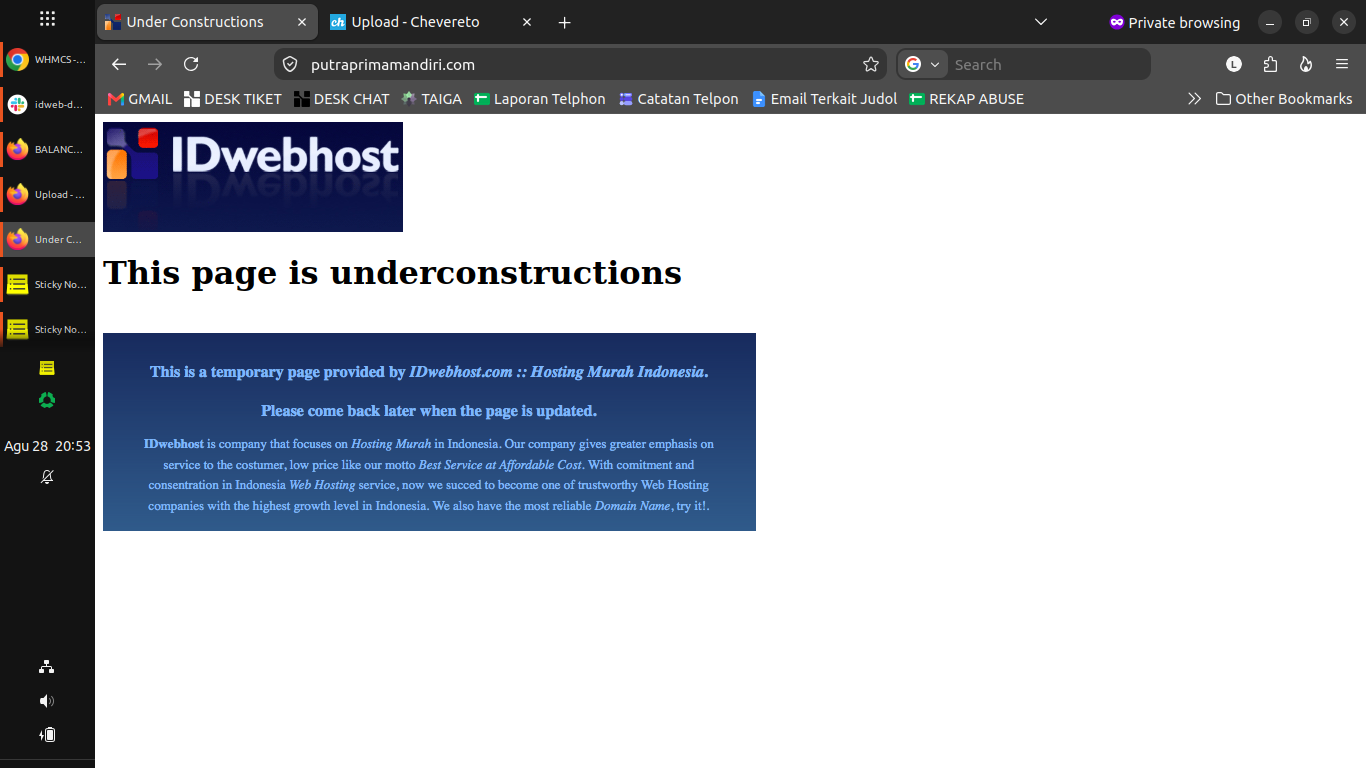Open the Google search engine dropdown

(923, 64)
